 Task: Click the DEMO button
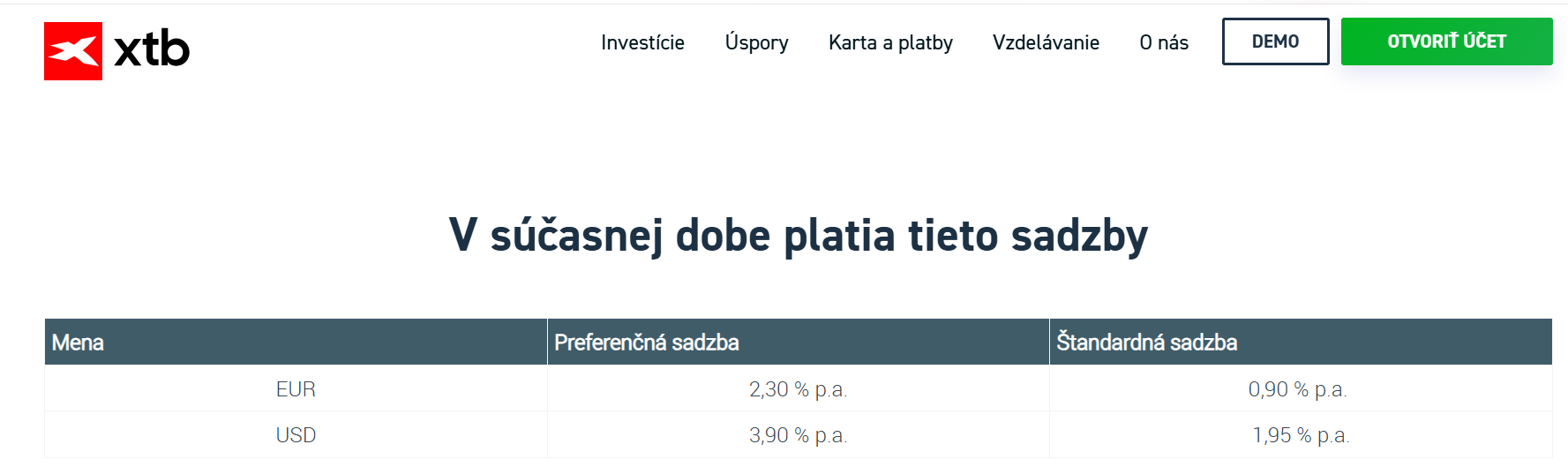pos(1275,41)
